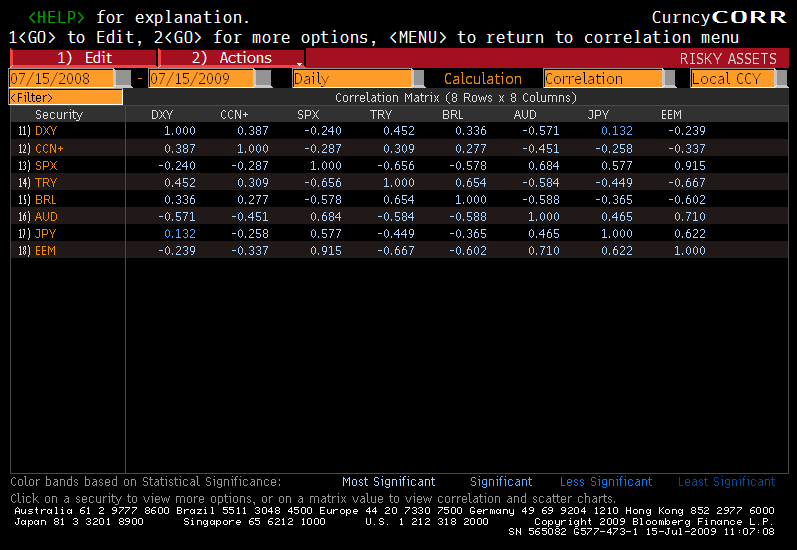Click the Most Significant legend label
The width and height of the screenshot is (797, 550).
pyautogui.click(x=389, y=482)
